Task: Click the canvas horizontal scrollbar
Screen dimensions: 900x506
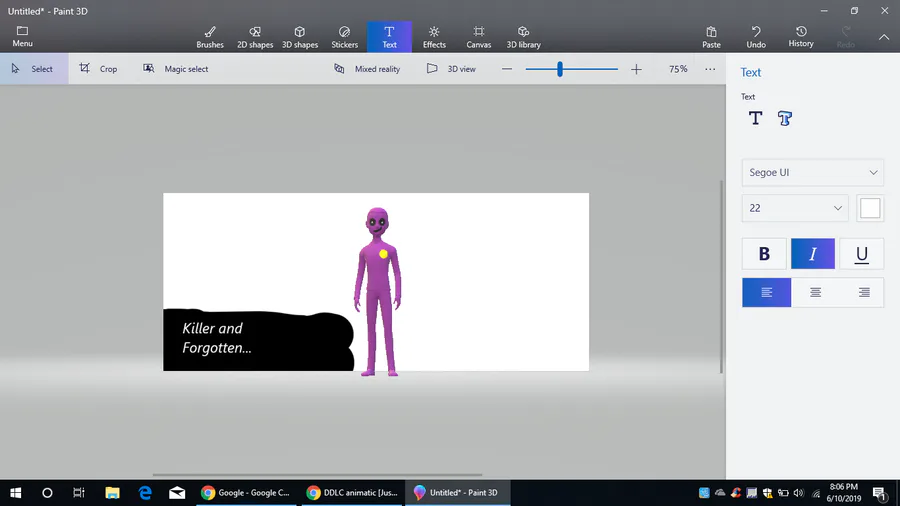Action: pos(317,474)
